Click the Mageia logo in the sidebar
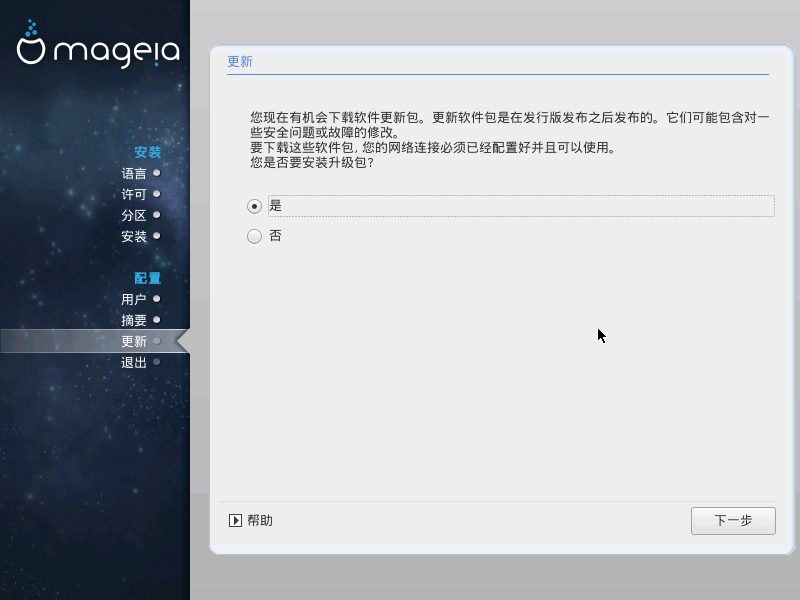 tap(98, 45)
